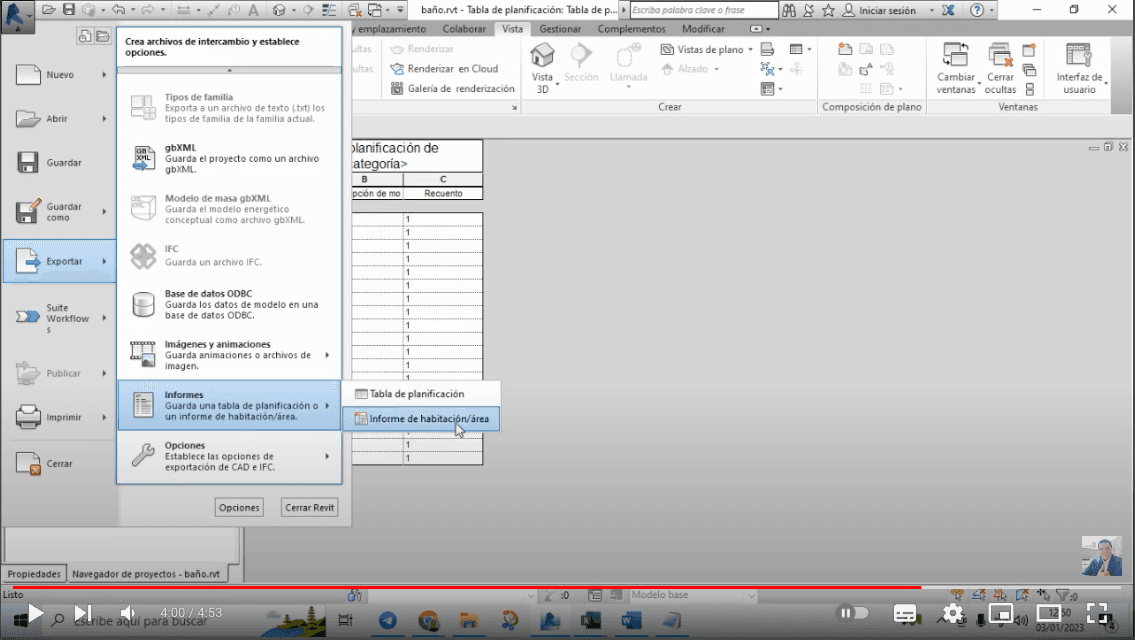
Task: Expand Interfaz de usuario dropdown
Action: [1078, 89]
